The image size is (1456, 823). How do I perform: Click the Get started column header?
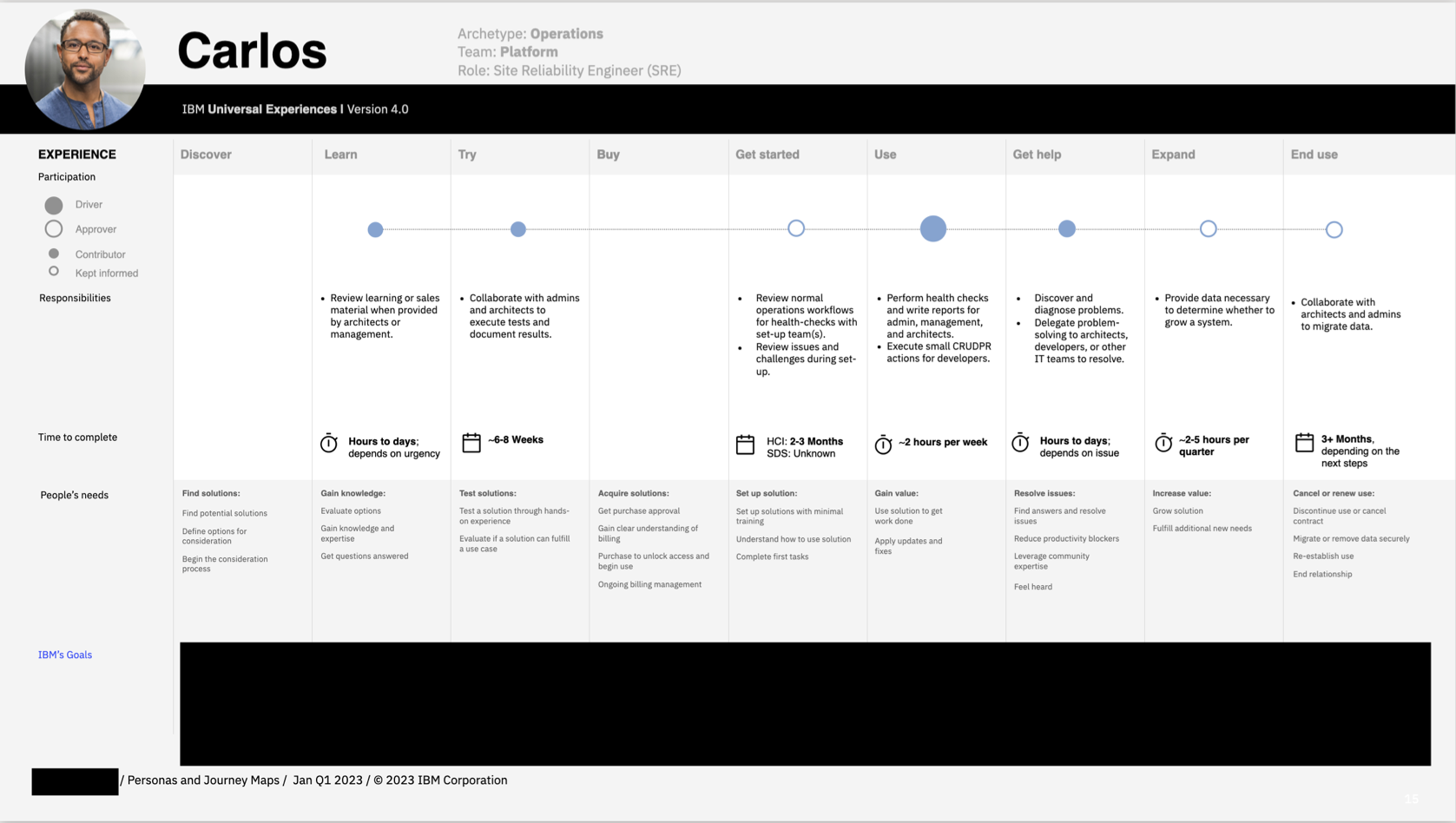click(x=768, y=155)
